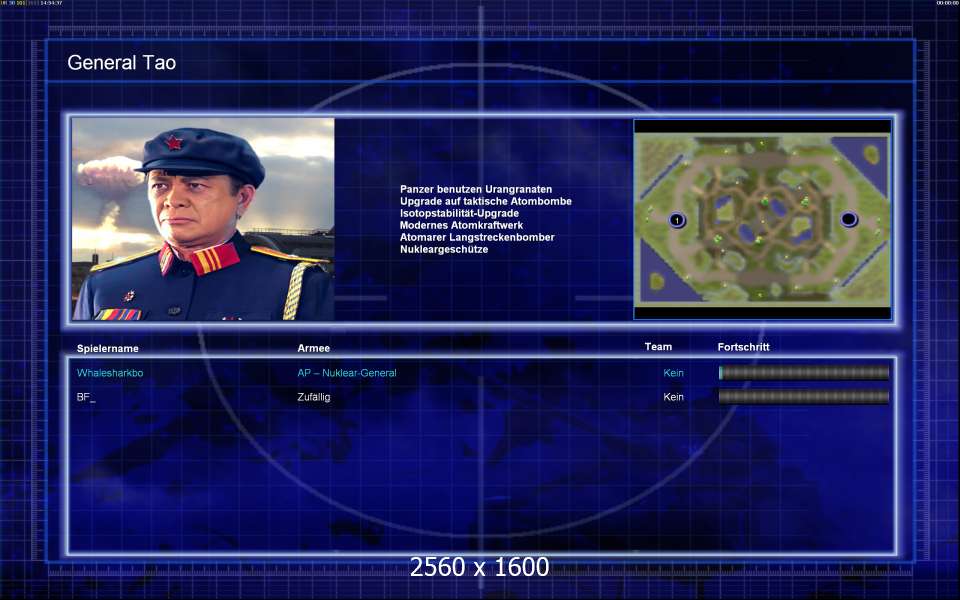
Task: Click Whalesharkbo's loading progress bar
Action: (804, 373)
